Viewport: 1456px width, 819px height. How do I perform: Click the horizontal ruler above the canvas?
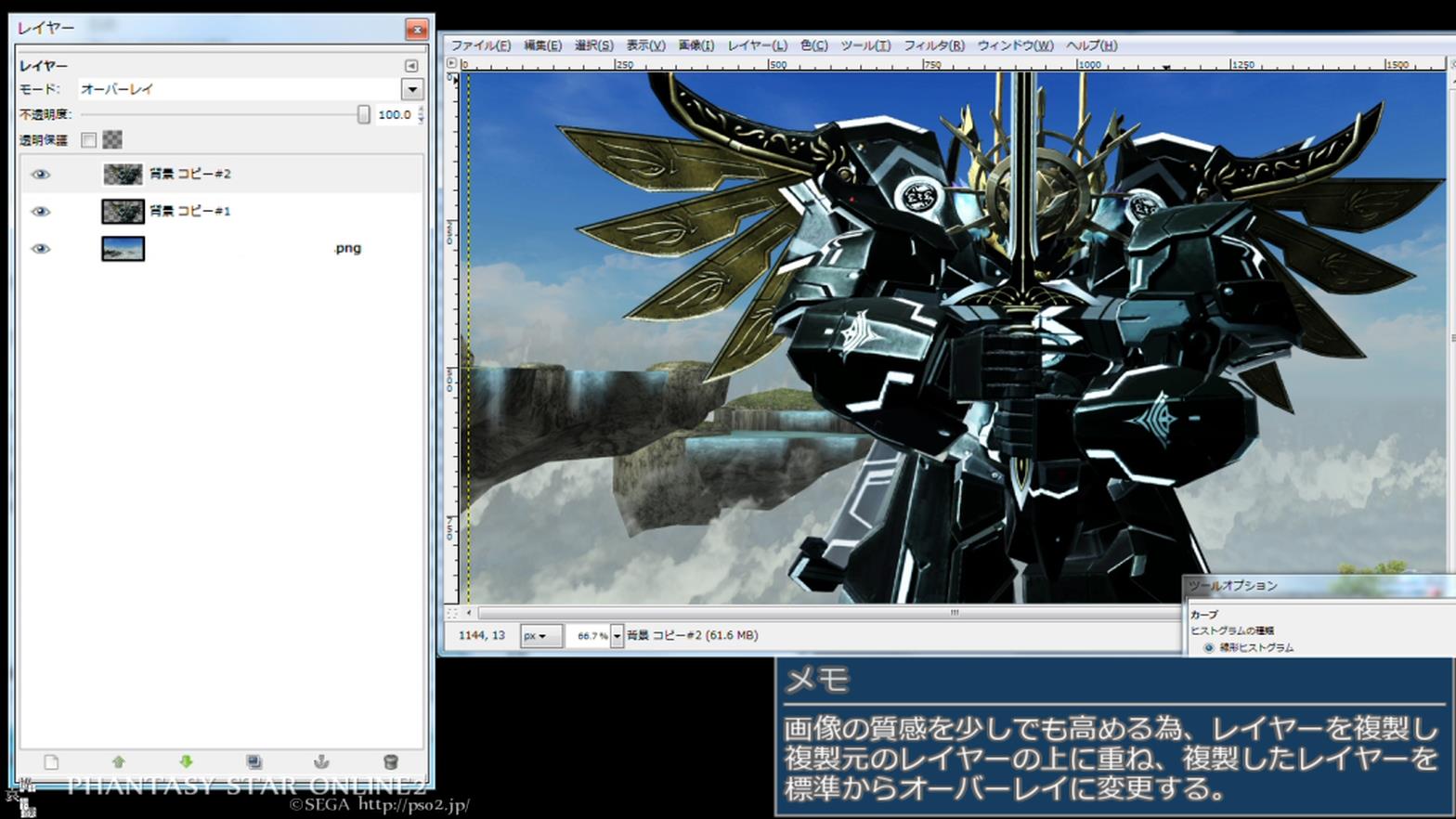pyautogui.click(x=952, y=64)
